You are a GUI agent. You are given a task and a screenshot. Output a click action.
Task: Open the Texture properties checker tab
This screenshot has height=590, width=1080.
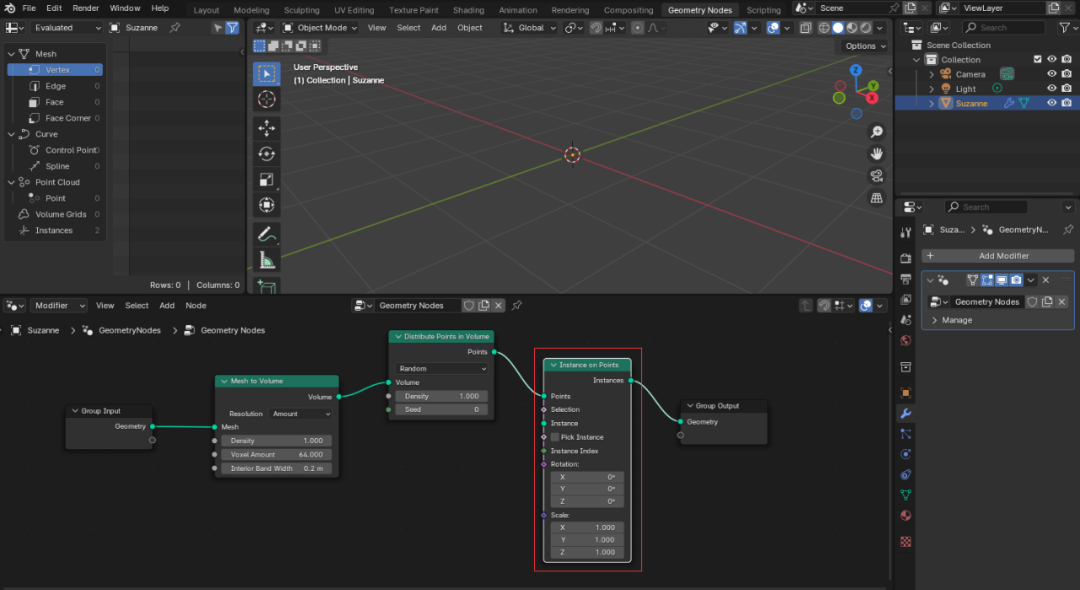click(906, 542)
